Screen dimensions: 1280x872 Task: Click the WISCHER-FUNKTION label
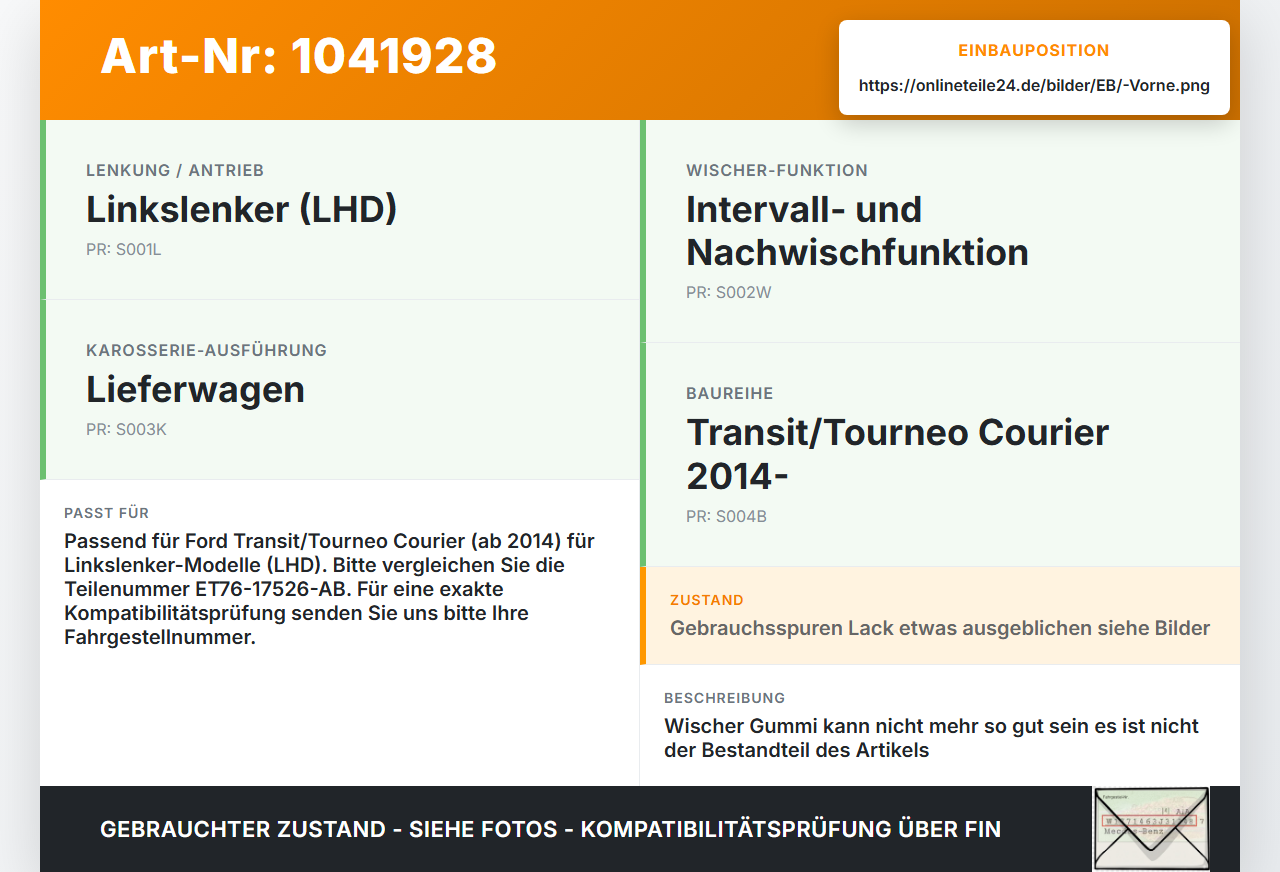pyautogui.click(x=777, y=171)
